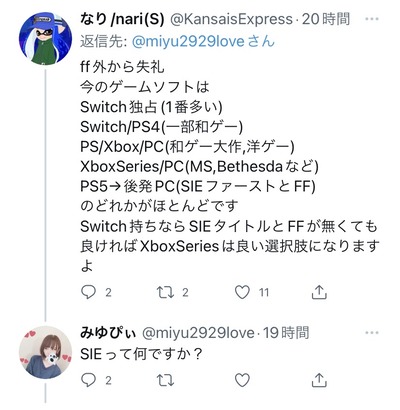
Task: Open @KansaisExpress profile handle
Action: (x=232, y=19)
